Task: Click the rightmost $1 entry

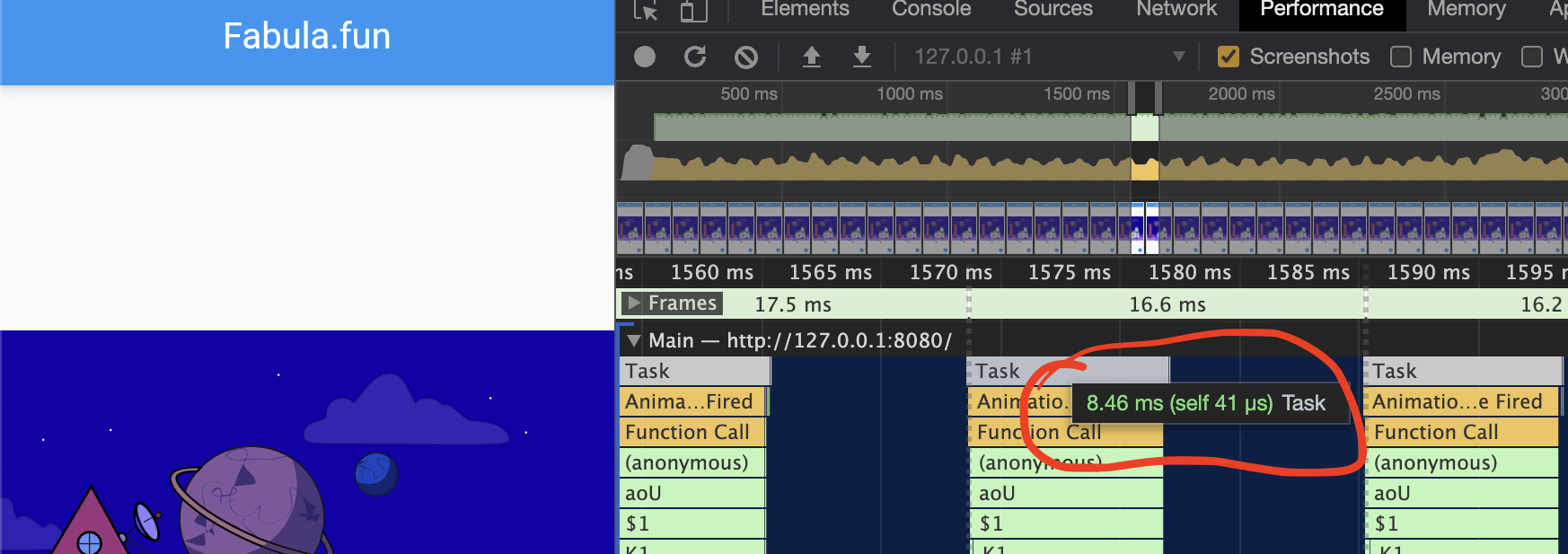Action: pyautogui.click(x=1463, y=523)
